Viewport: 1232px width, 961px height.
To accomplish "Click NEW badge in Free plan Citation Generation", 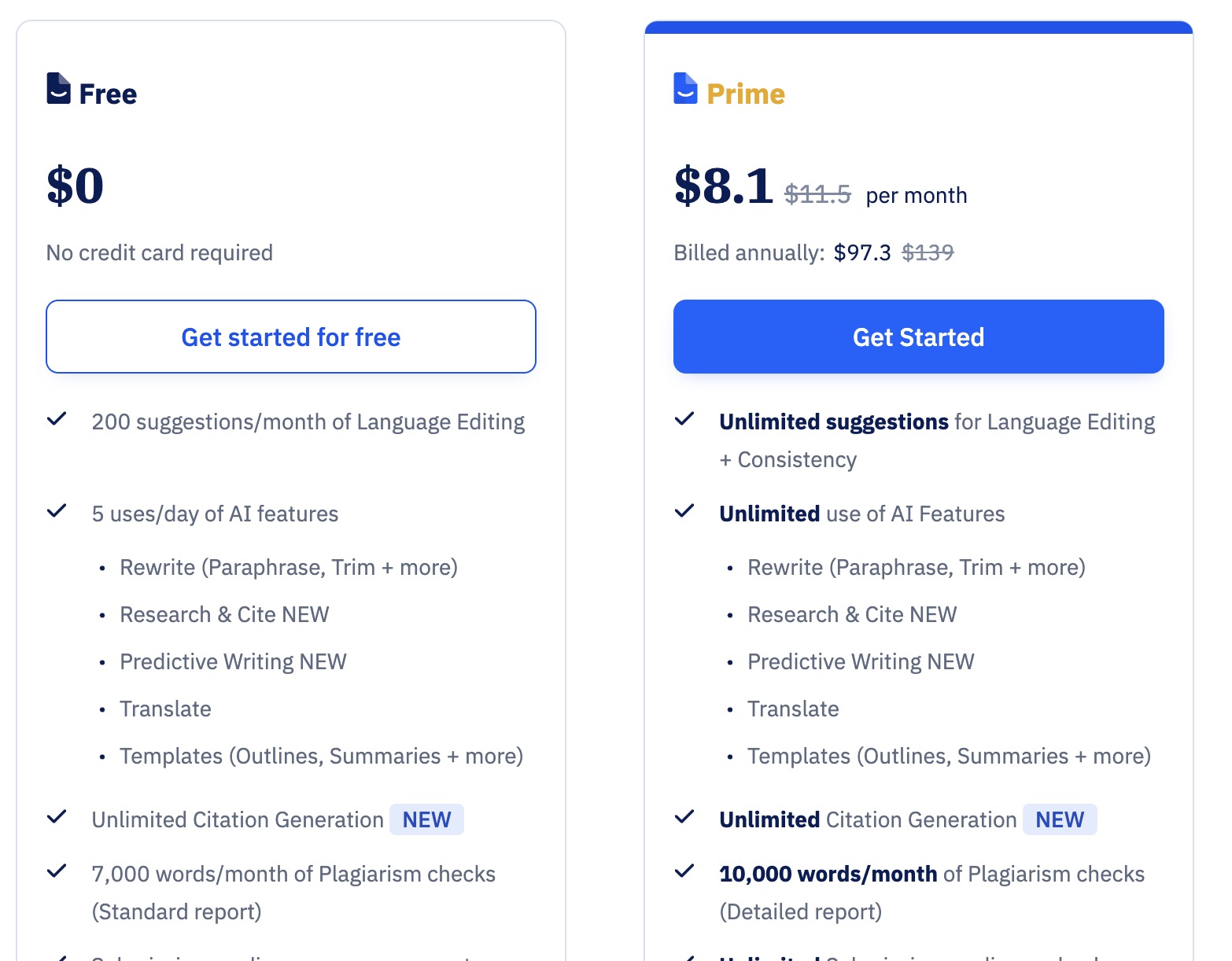I will 426,819.
